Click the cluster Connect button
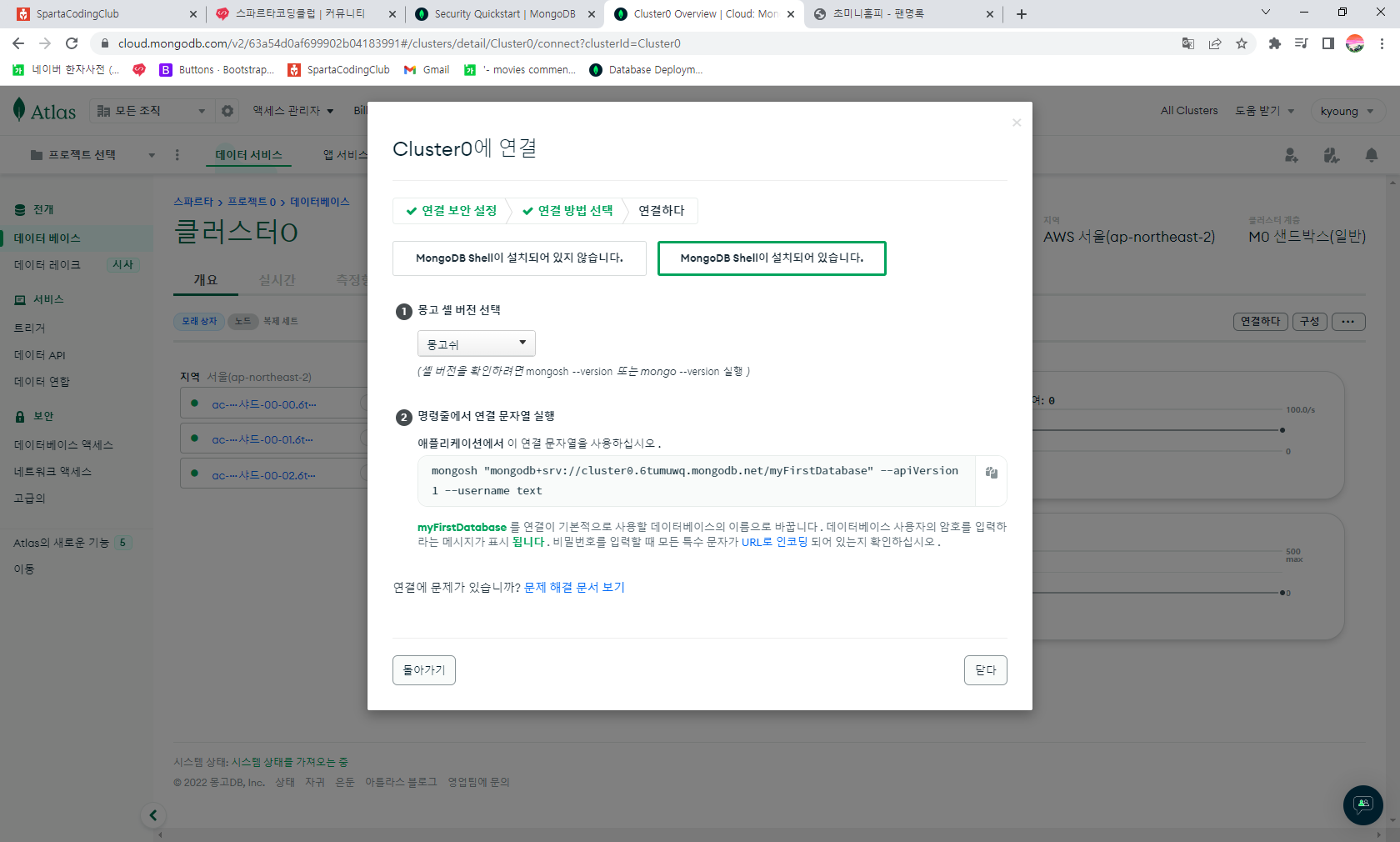 point(1261,322)
